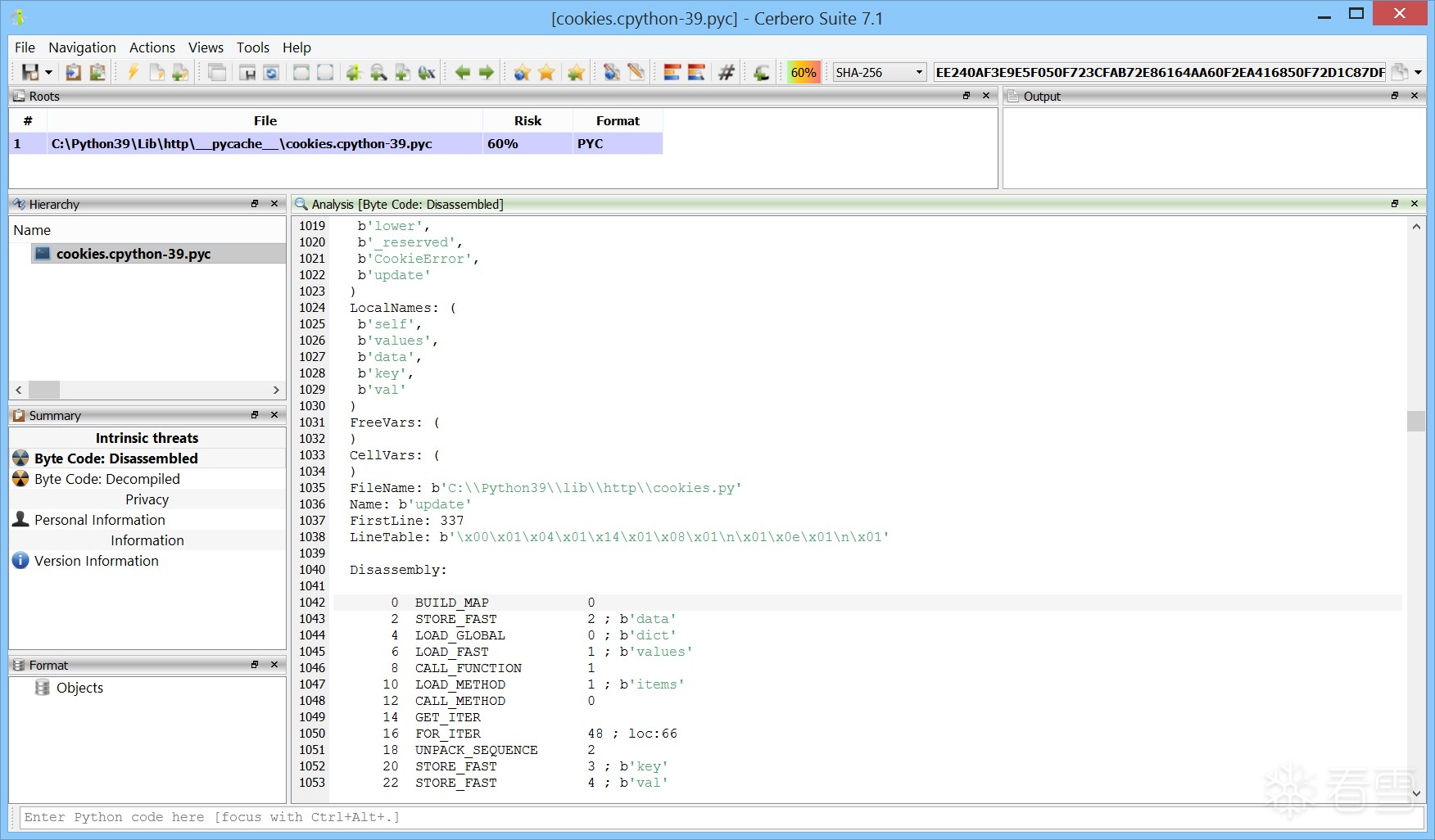Click the hash value text field
1435x840 pixels.
pyautogui.click(x=1160, y=72)
